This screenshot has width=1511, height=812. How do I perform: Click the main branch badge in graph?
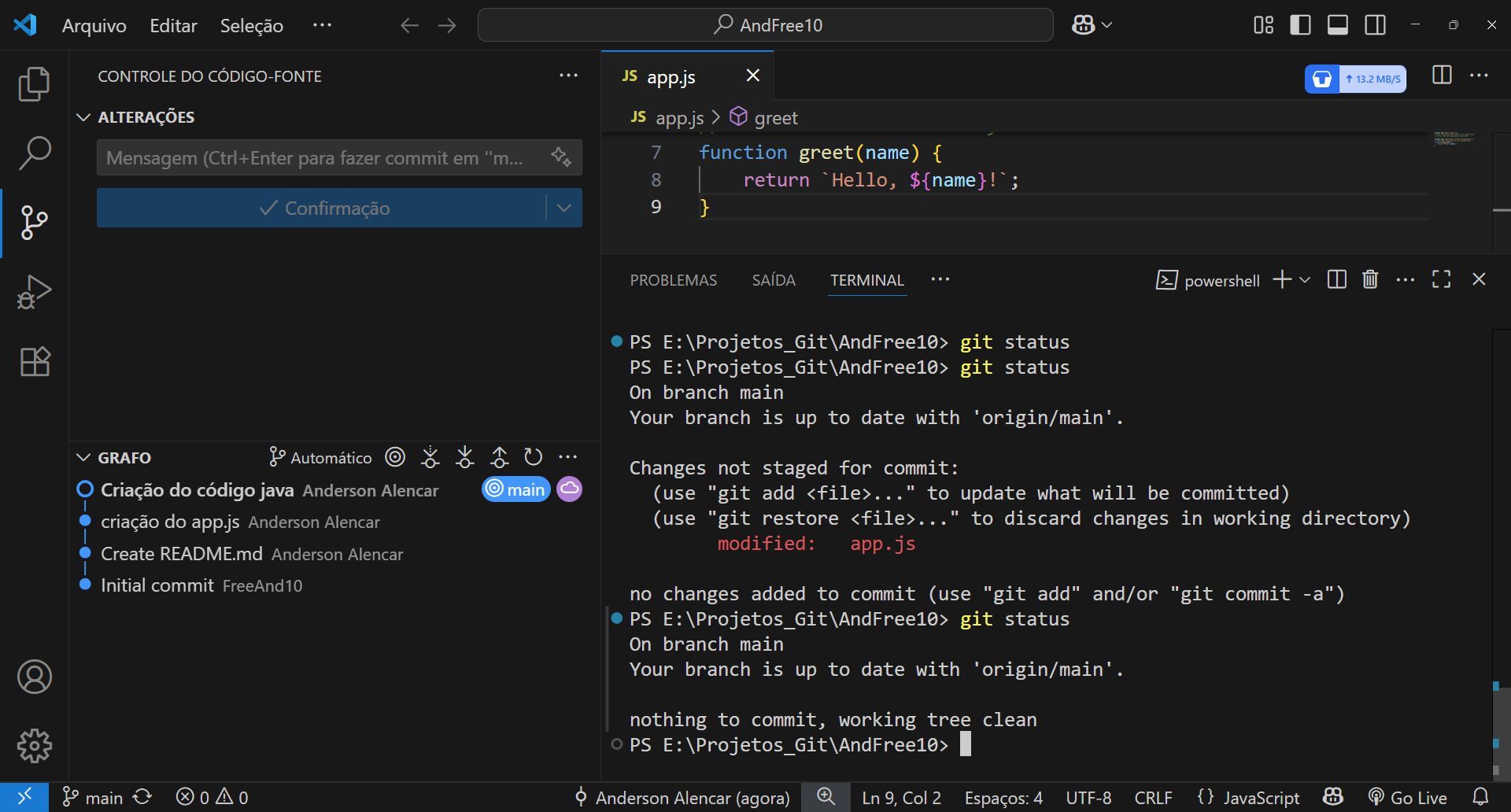[x=516, y=489]
